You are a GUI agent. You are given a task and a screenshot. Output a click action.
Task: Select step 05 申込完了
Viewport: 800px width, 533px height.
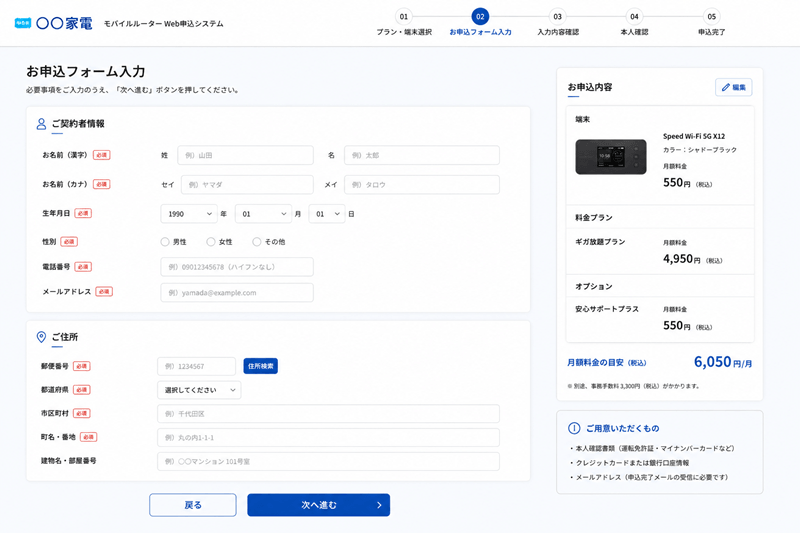tap(712, 22)
